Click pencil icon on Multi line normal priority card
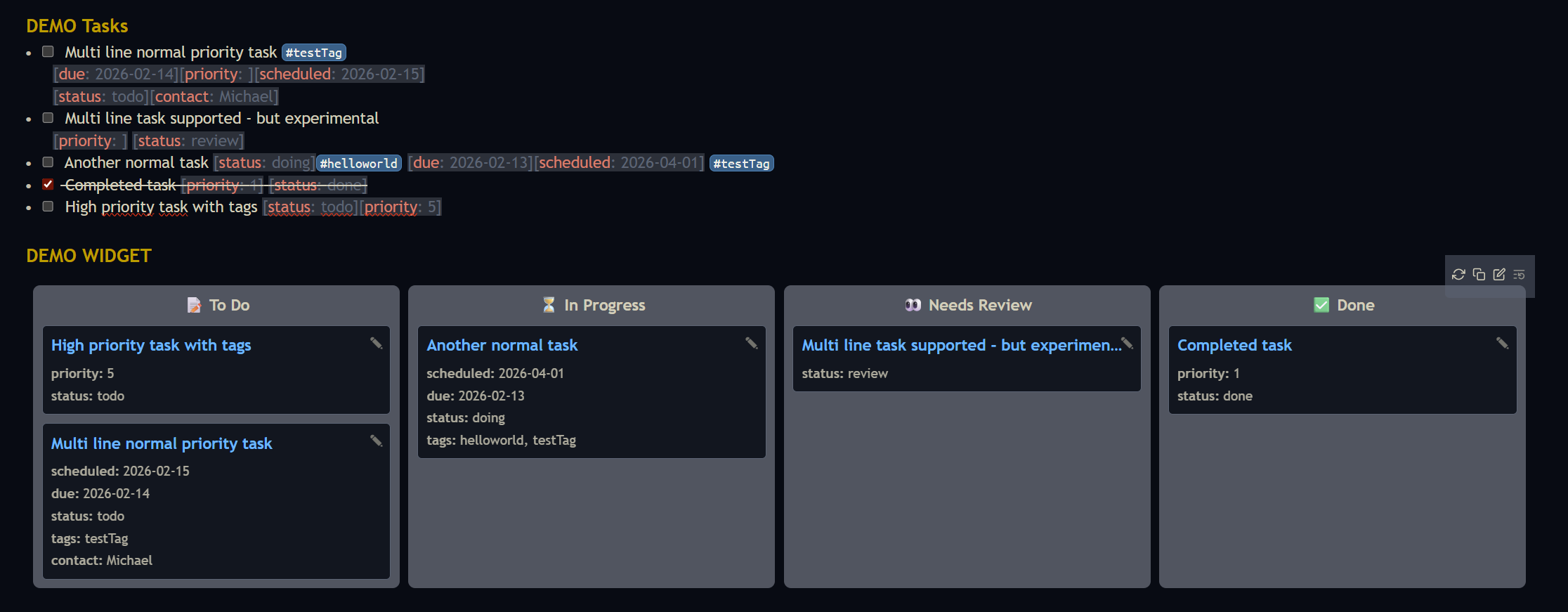 click(x=377, y=441)
